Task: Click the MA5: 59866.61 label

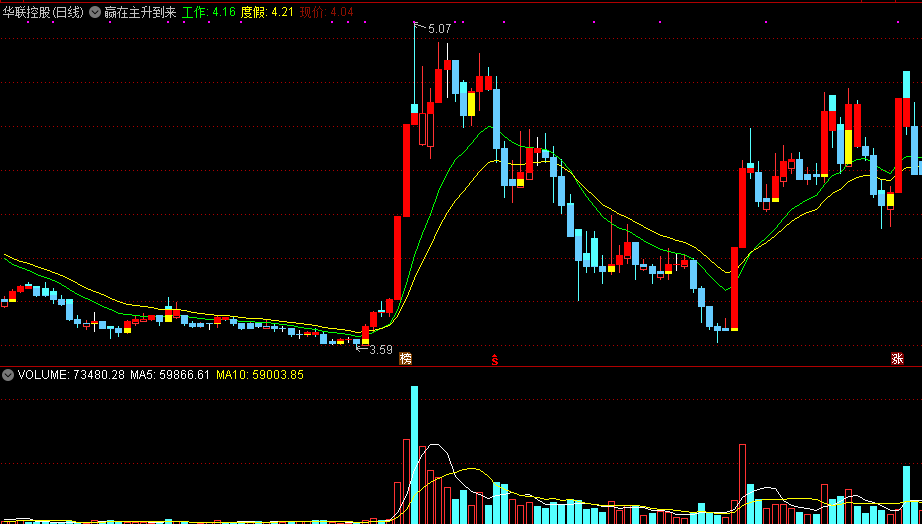Action: point(170,375)
